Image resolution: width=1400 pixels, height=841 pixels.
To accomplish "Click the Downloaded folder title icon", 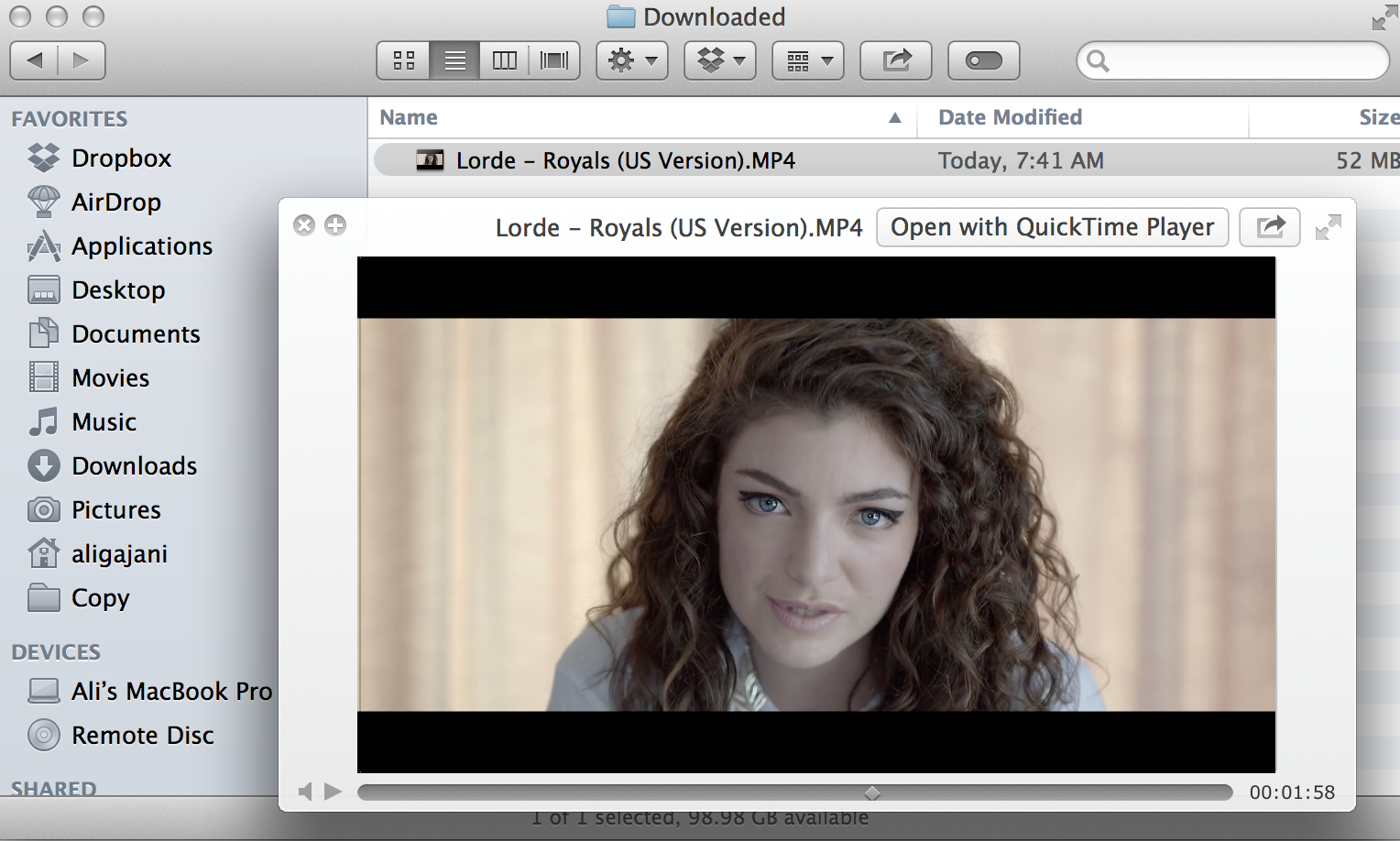I will click(621, 16).
